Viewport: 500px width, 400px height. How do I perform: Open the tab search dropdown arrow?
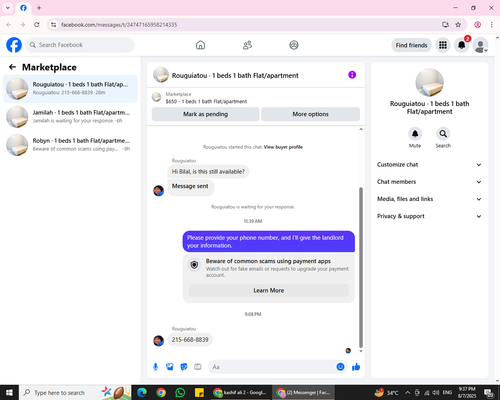click(x=8, y=8)
